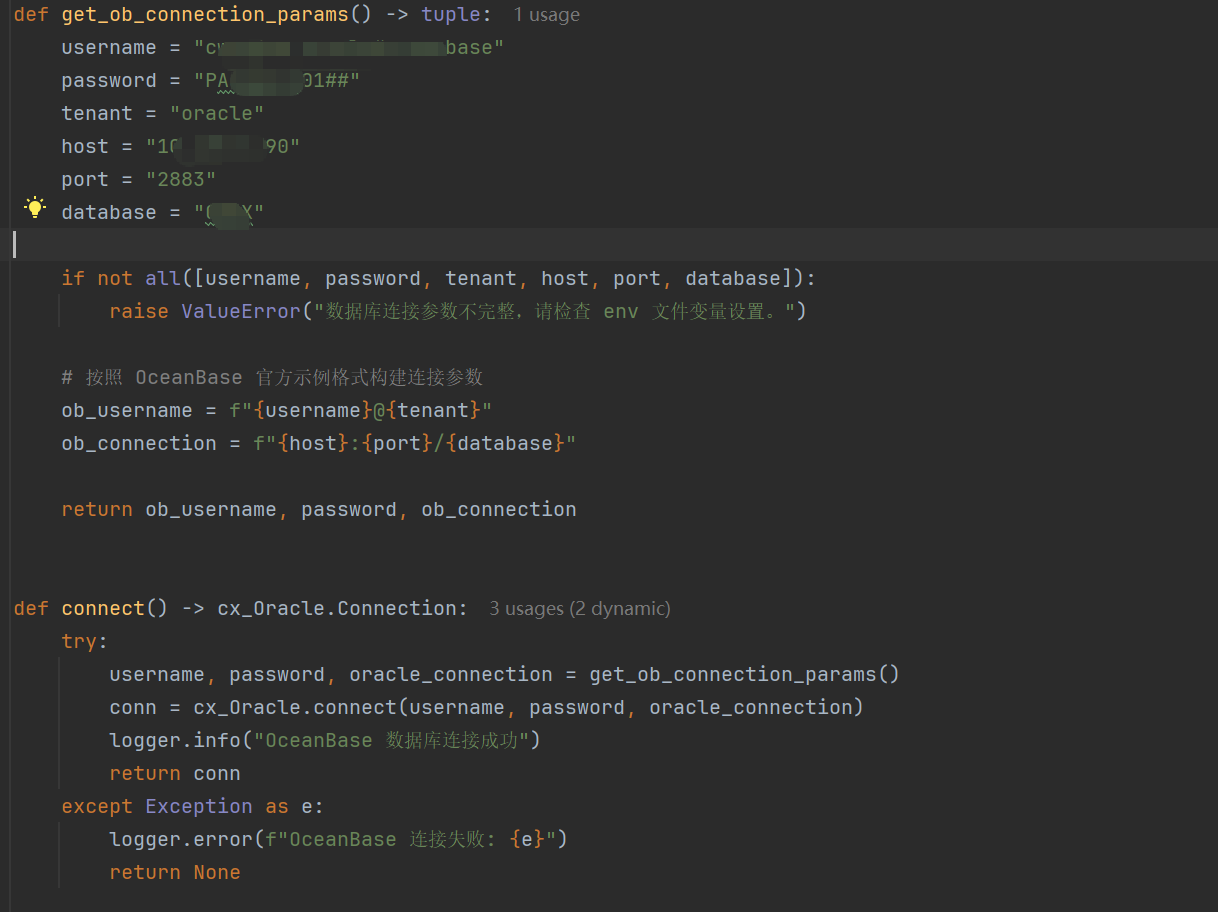Click the 'except Exception as e' line
1218x912 pixels.
coord(193,807)
